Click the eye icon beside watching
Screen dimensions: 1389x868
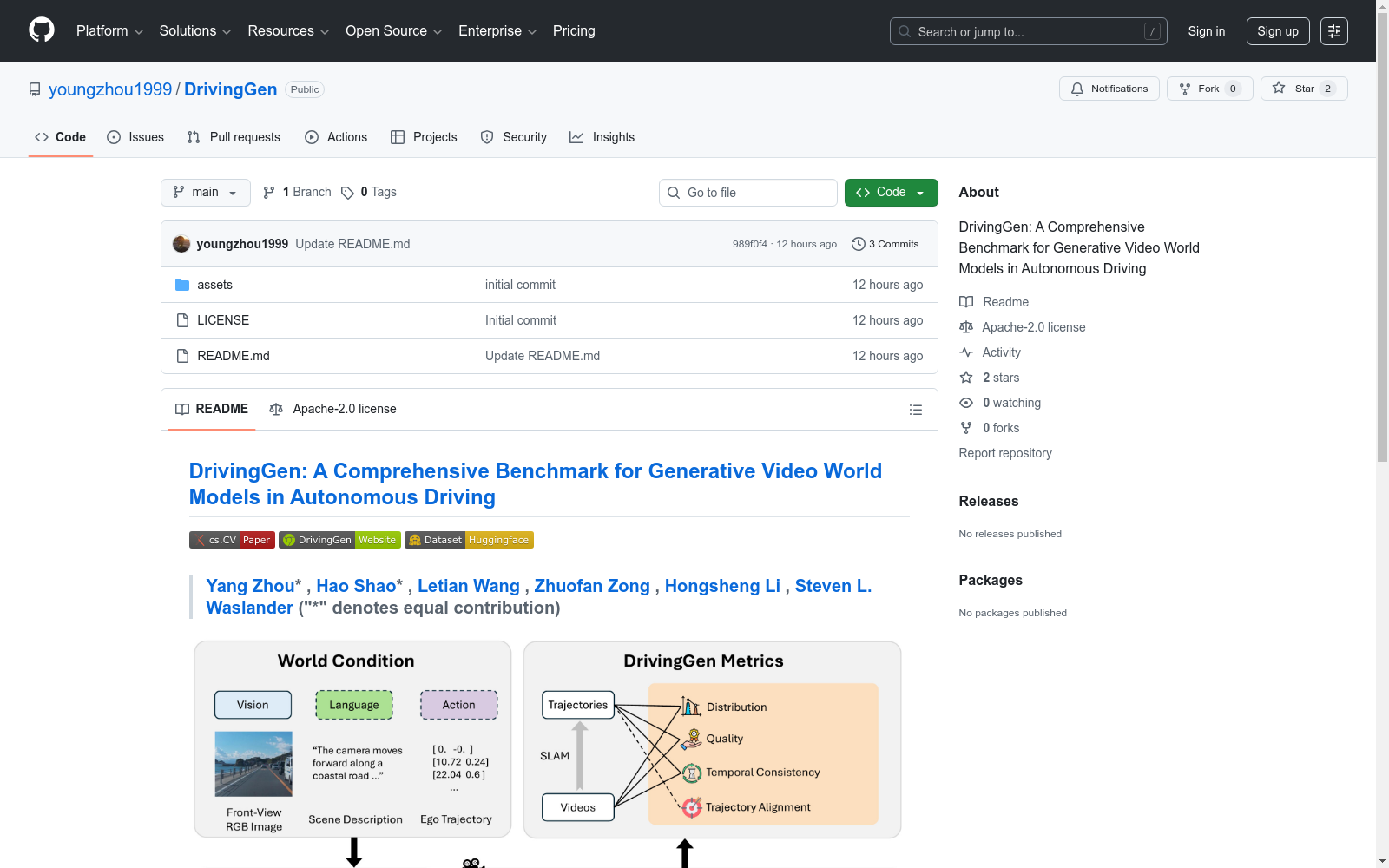pos(966,403)
